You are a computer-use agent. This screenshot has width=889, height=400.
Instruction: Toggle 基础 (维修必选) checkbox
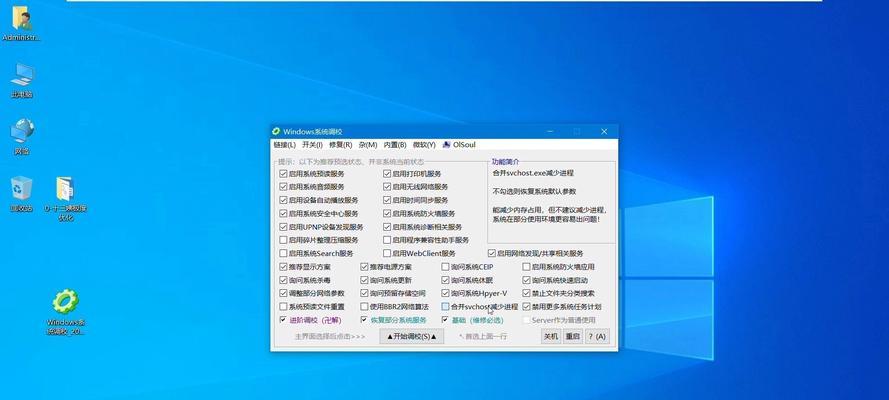(x=446, y=320)
